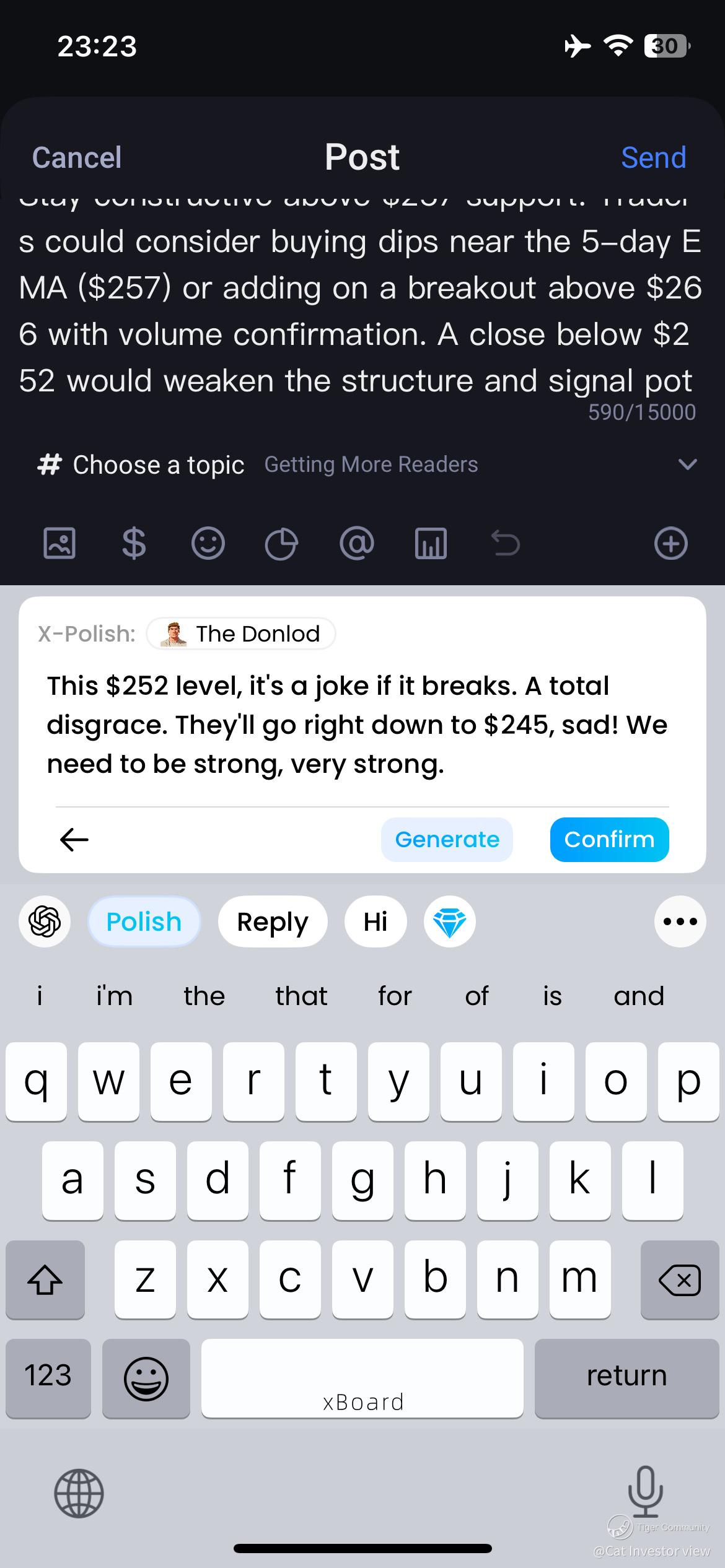Expand the Choose a topic chevron
Screen dimensions: 725x1568
(x=688, y=464)
